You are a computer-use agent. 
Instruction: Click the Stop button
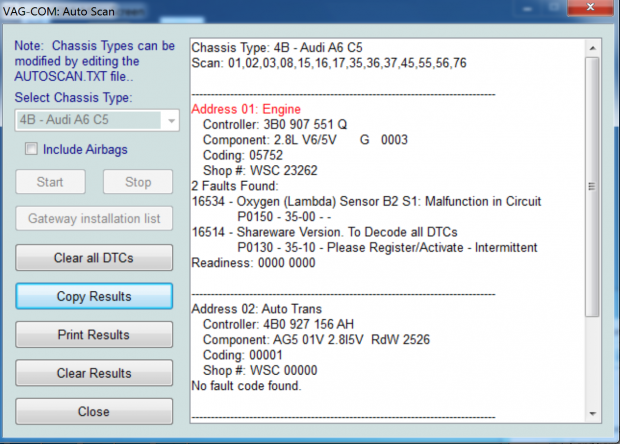tap(138, 182)
